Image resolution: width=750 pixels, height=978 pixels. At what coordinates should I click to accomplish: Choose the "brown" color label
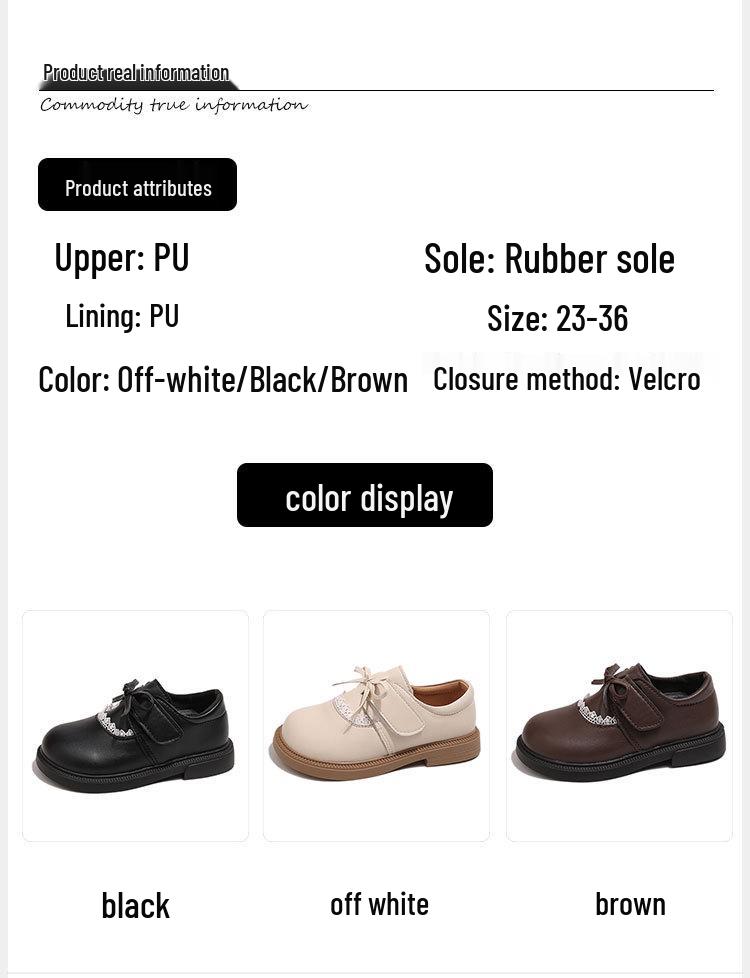pyautogui.click(x=629, y=904)
